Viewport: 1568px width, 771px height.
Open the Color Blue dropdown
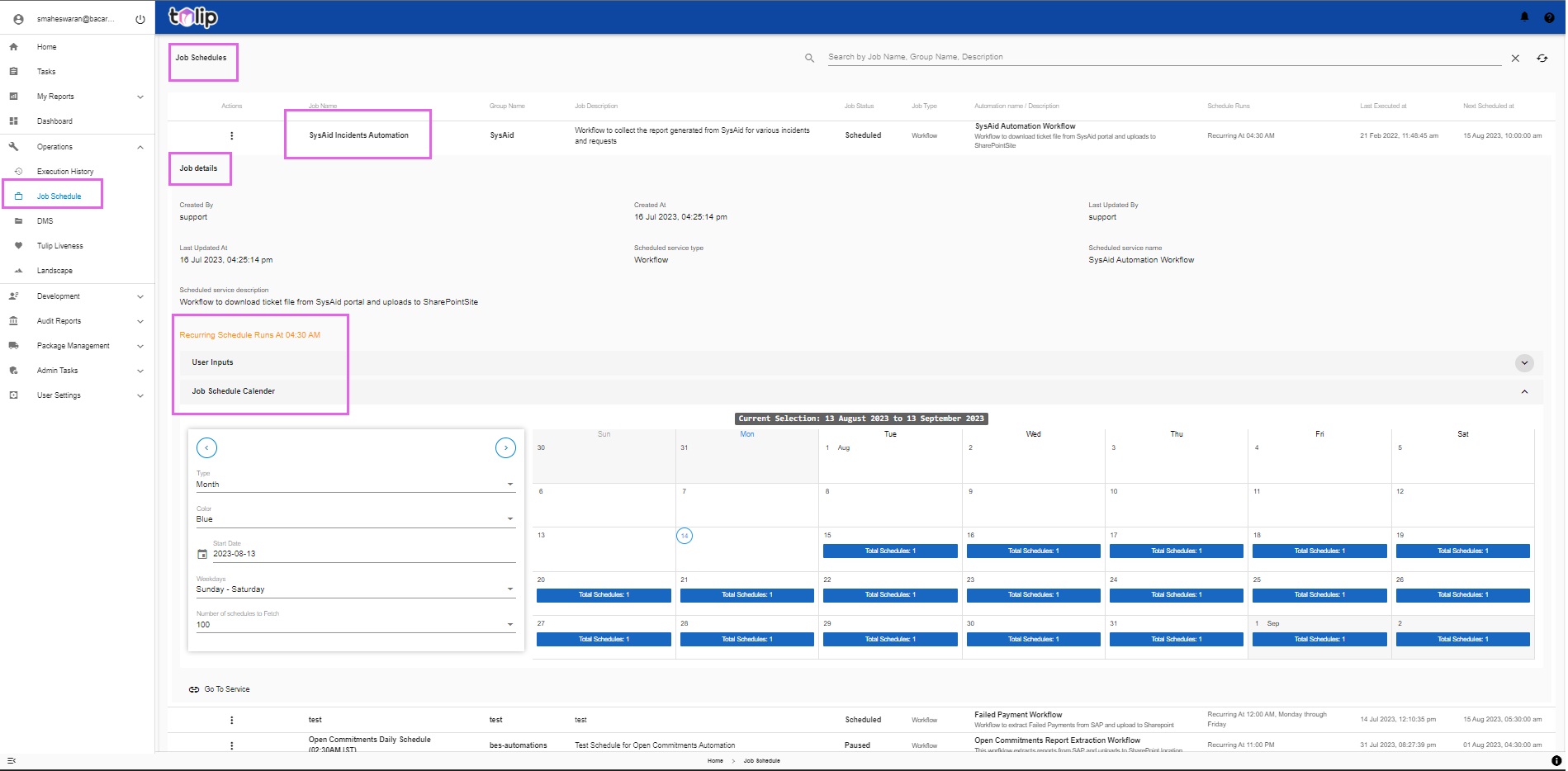tap(356, 519)
